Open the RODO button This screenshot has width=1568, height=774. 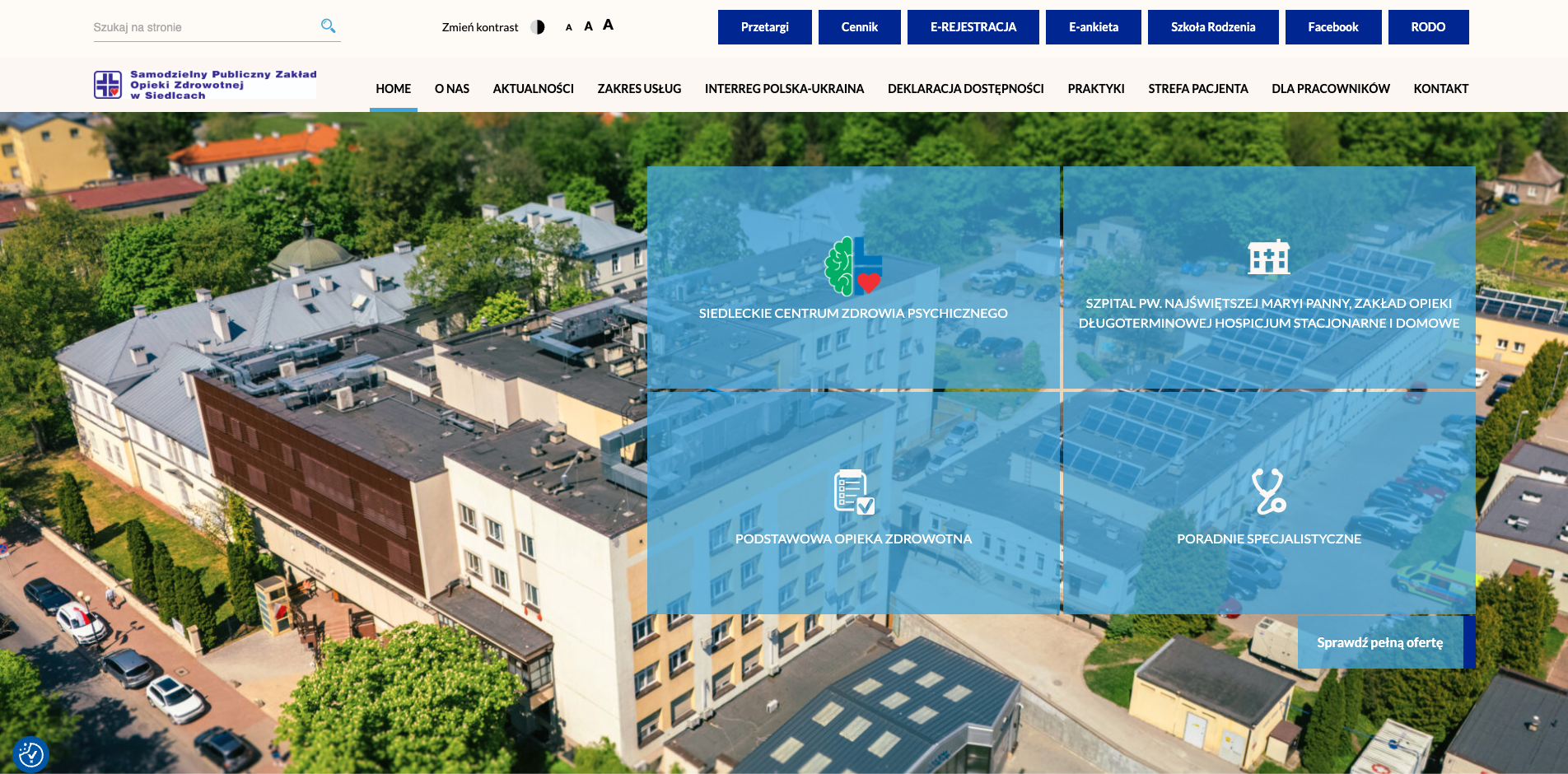click(x=1429, y=27)
